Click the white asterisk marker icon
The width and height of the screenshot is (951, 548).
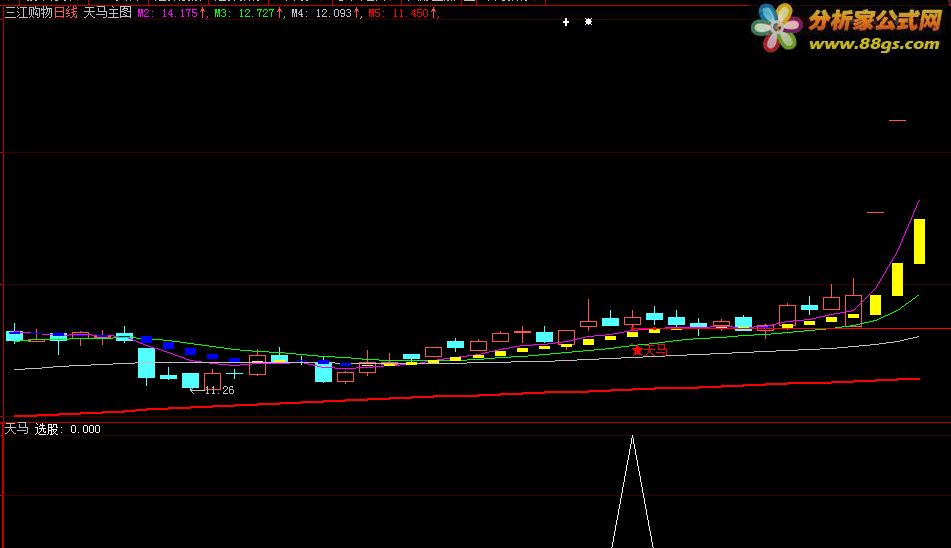588,22
